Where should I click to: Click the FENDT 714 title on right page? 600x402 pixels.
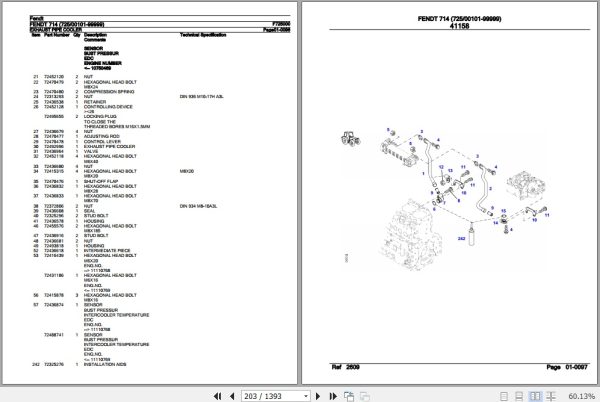(459, 19)
